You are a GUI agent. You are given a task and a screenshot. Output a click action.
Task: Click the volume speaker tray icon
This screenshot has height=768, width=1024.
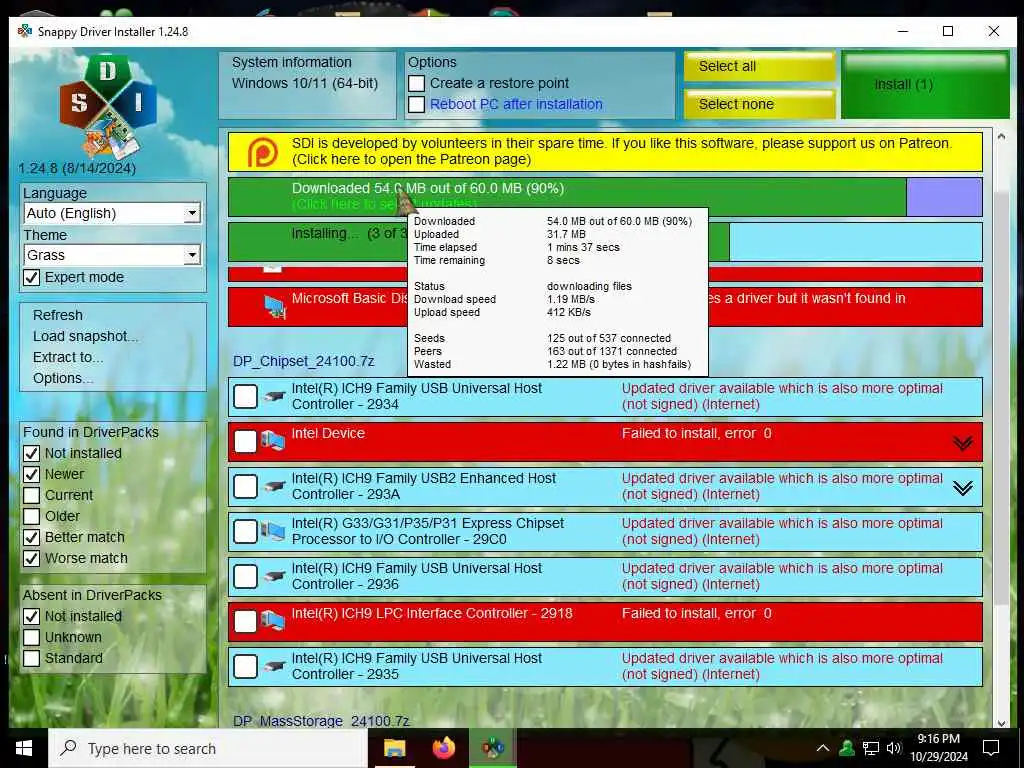tap(894, 748)
